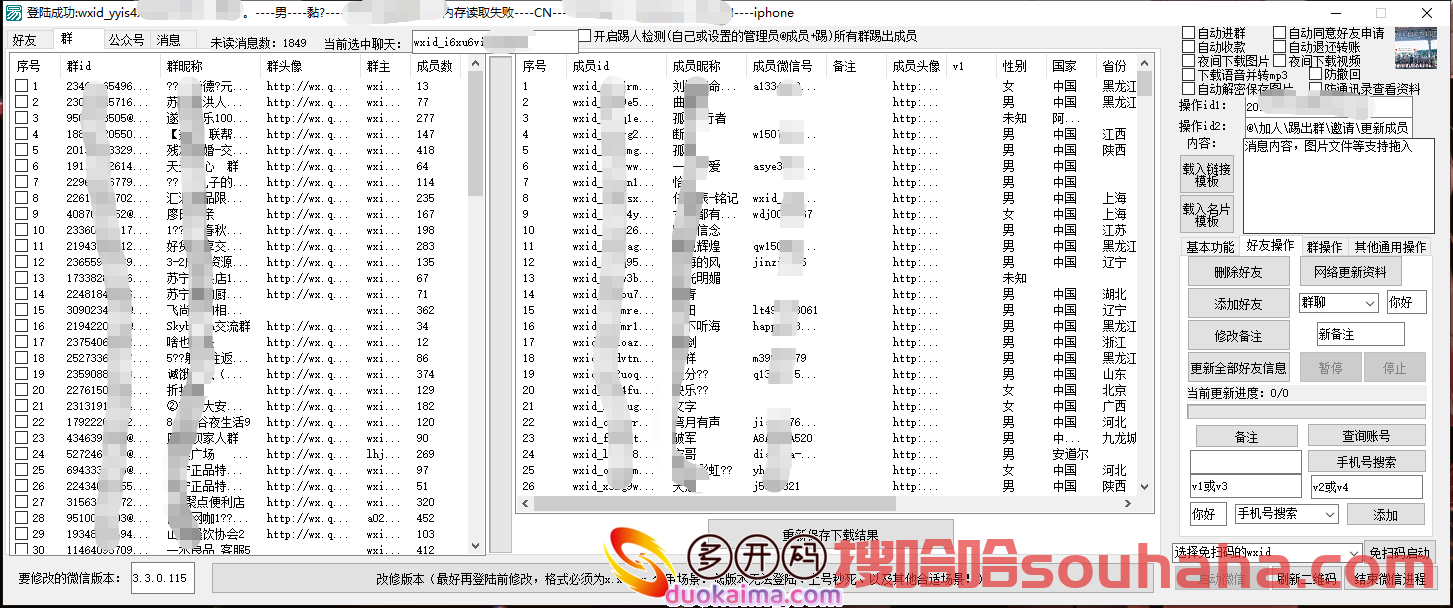Open the 群聊 dropdown beside 添加好友
Image resolution: width=1453 pixels, height=608 pixels.
tap(1338, 303)
